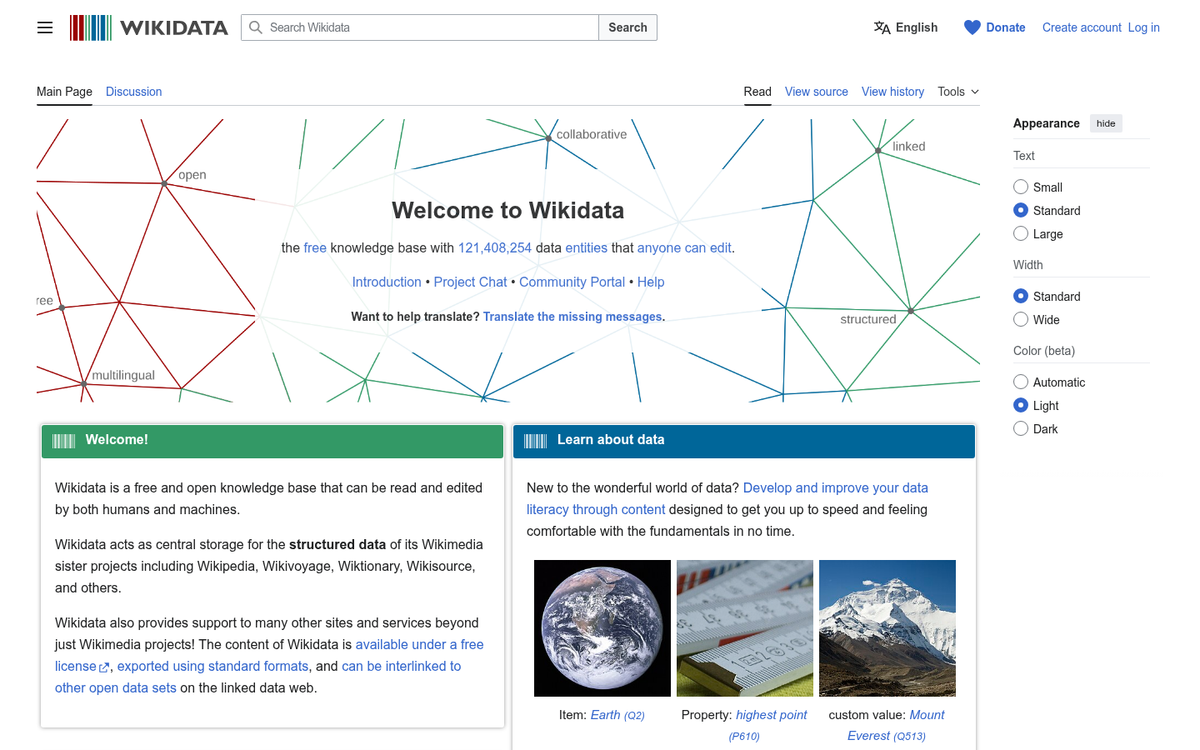Click the 'Mount' custom value link
This screenshot has width=1200, height=750.
(x=927, y=715)
